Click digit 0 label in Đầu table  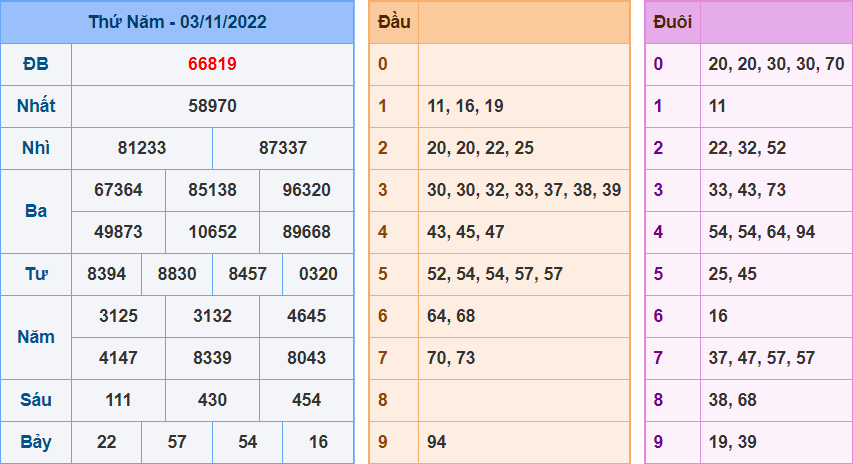(383, 64)
